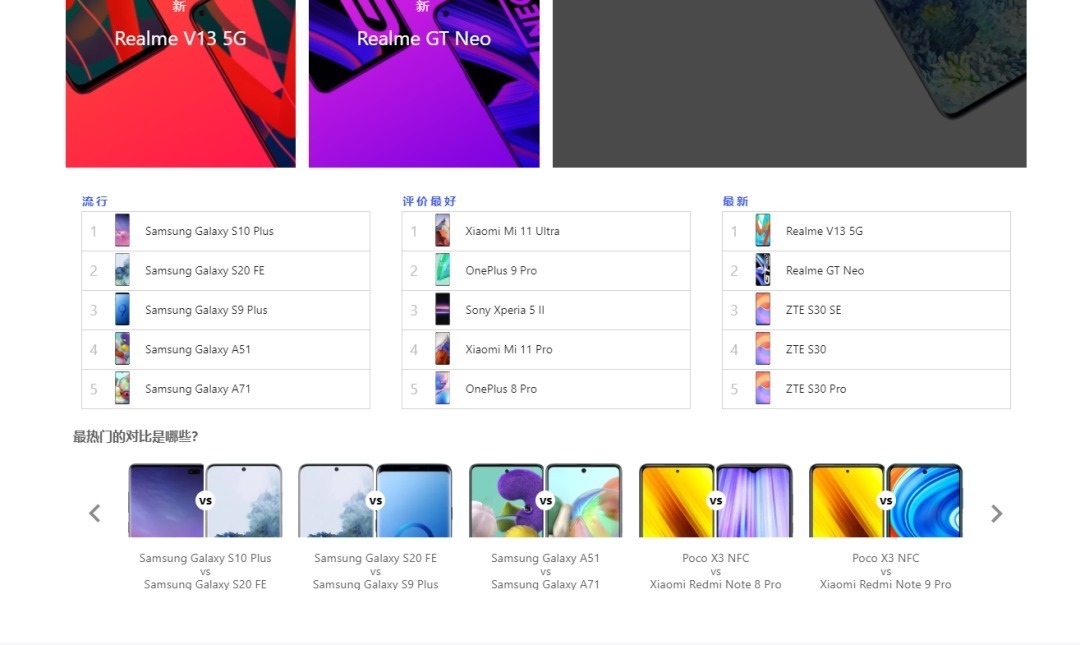
Task: Show next comparisons with right arrow
Action: coord(996,513)
